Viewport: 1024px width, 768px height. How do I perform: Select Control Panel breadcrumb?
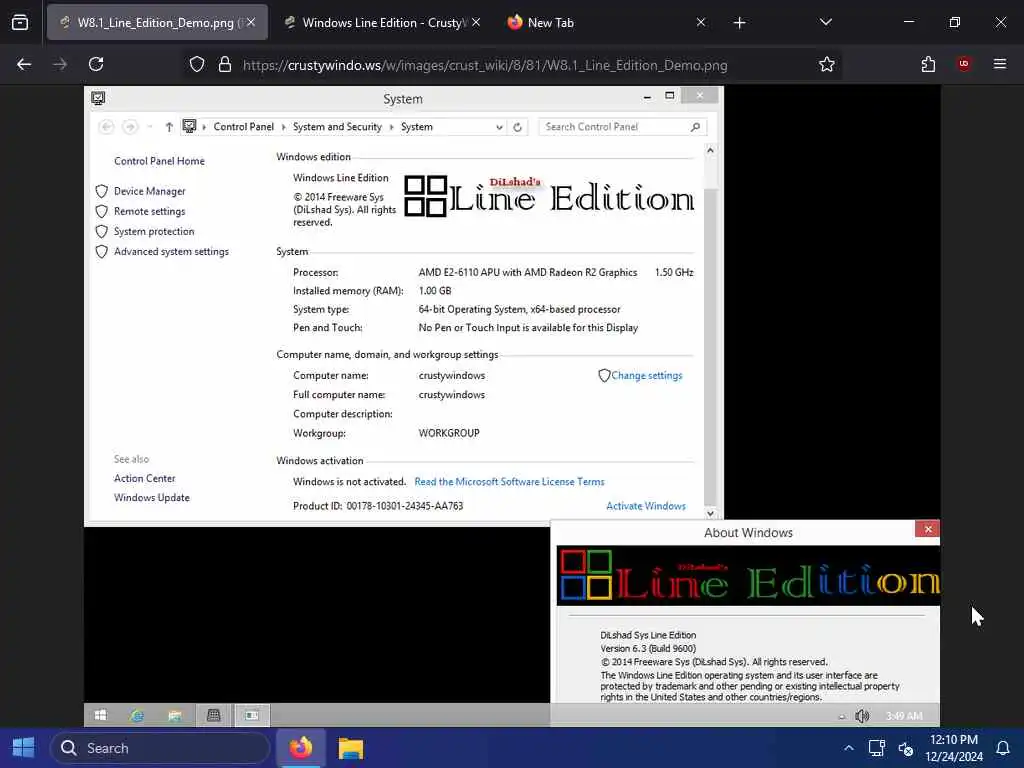coord(244,127)
